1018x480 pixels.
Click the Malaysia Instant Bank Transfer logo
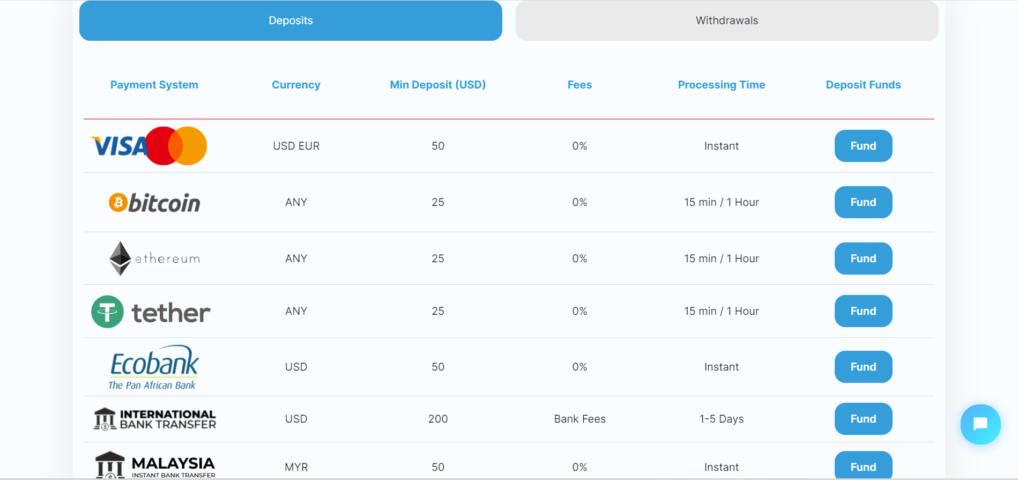(155, 465)
